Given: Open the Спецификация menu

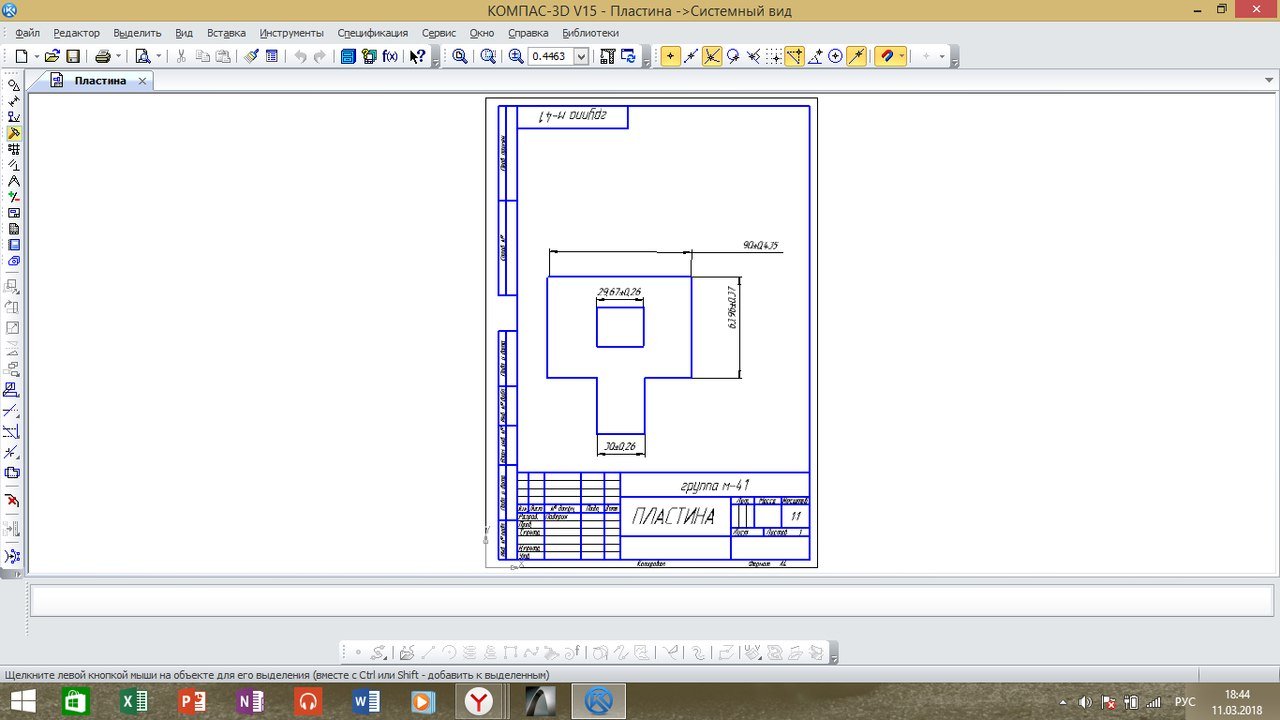Looking at the screenshot, I should pos(372,33).
